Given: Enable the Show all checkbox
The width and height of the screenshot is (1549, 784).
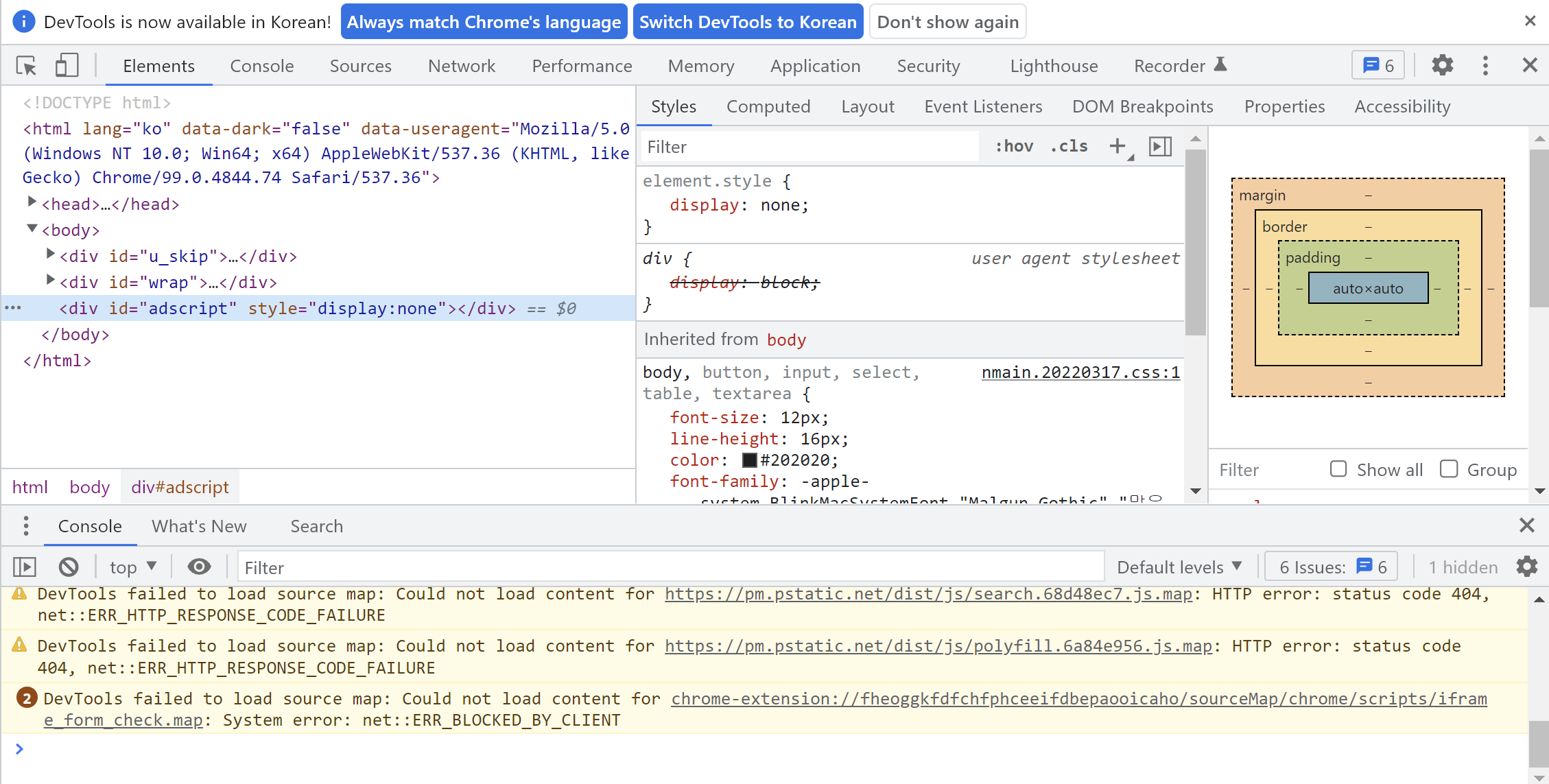Looking at the screenshot, I should [1338, 469].
